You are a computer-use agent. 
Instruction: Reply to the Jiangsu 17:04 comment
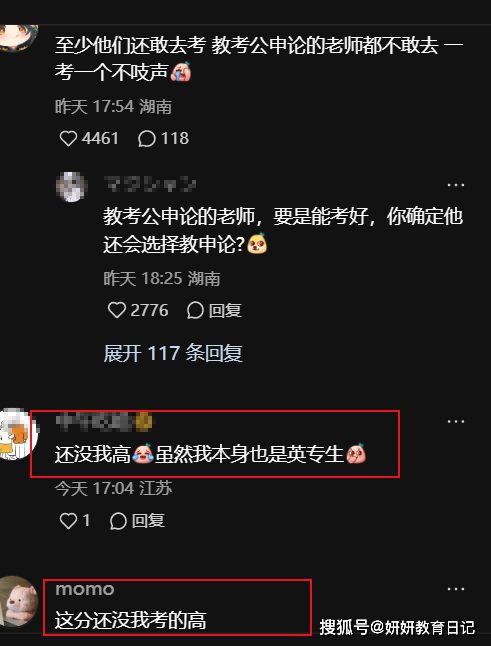pos(137,521)
